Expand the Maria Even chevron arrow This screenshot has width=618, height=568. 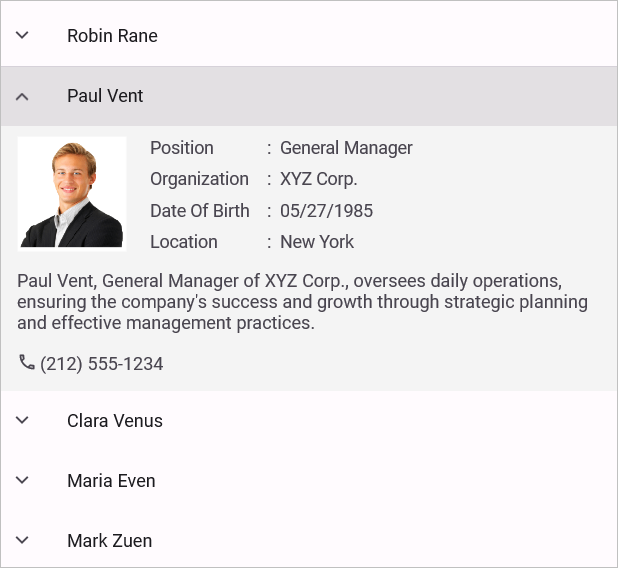click(x=22, y=480)
